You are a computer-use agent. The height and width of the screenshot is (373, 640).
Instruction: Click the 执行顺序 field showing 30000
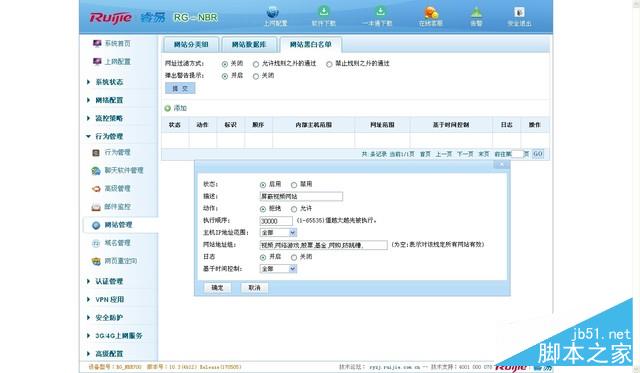point(276,221)
